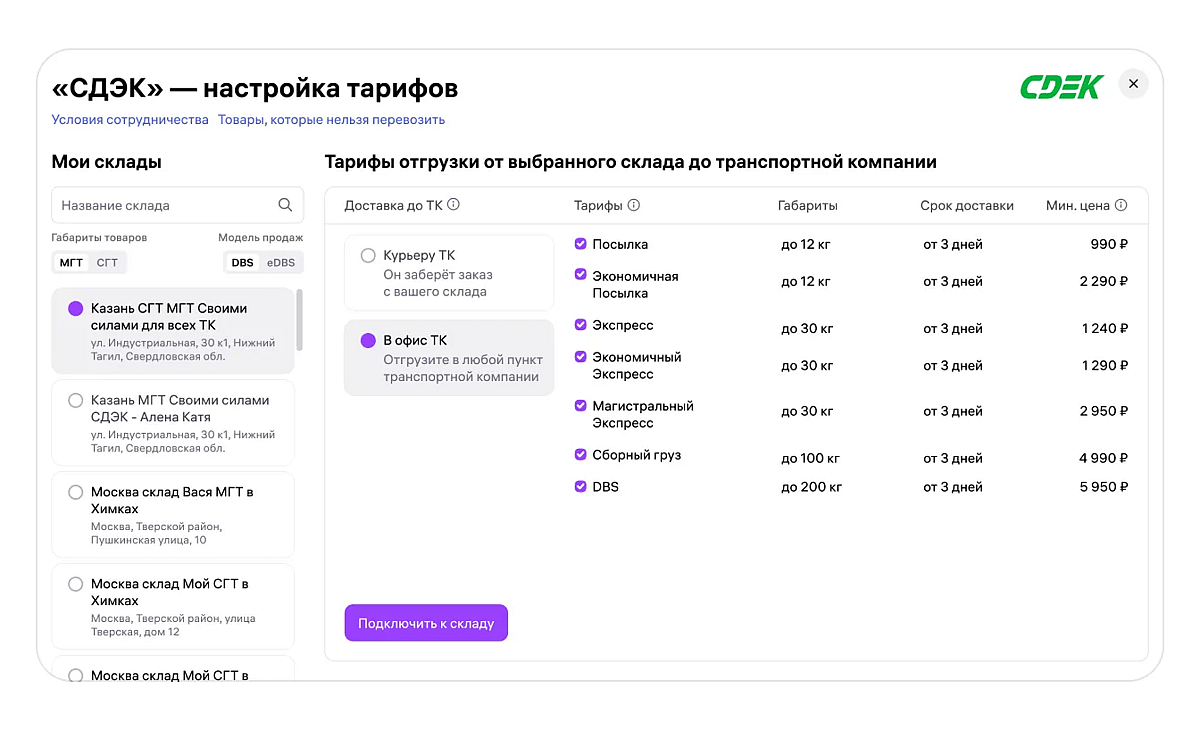Viewport: 1200px width, 730px height.
Task: Open the Условия сотрудничества link
Action: pyautogui.click(x=130, y=120)
